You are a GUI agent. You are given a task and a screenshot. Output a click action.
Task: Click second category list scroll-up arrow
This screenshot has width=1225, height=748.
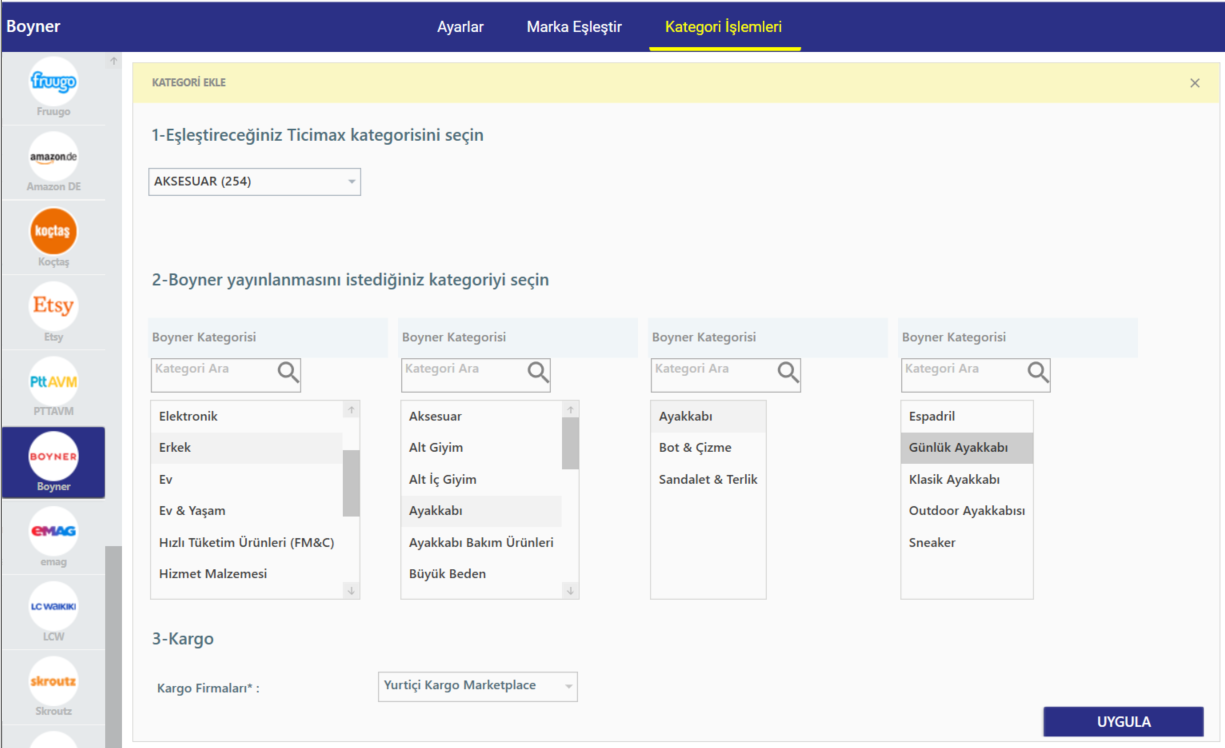point(571,410)
